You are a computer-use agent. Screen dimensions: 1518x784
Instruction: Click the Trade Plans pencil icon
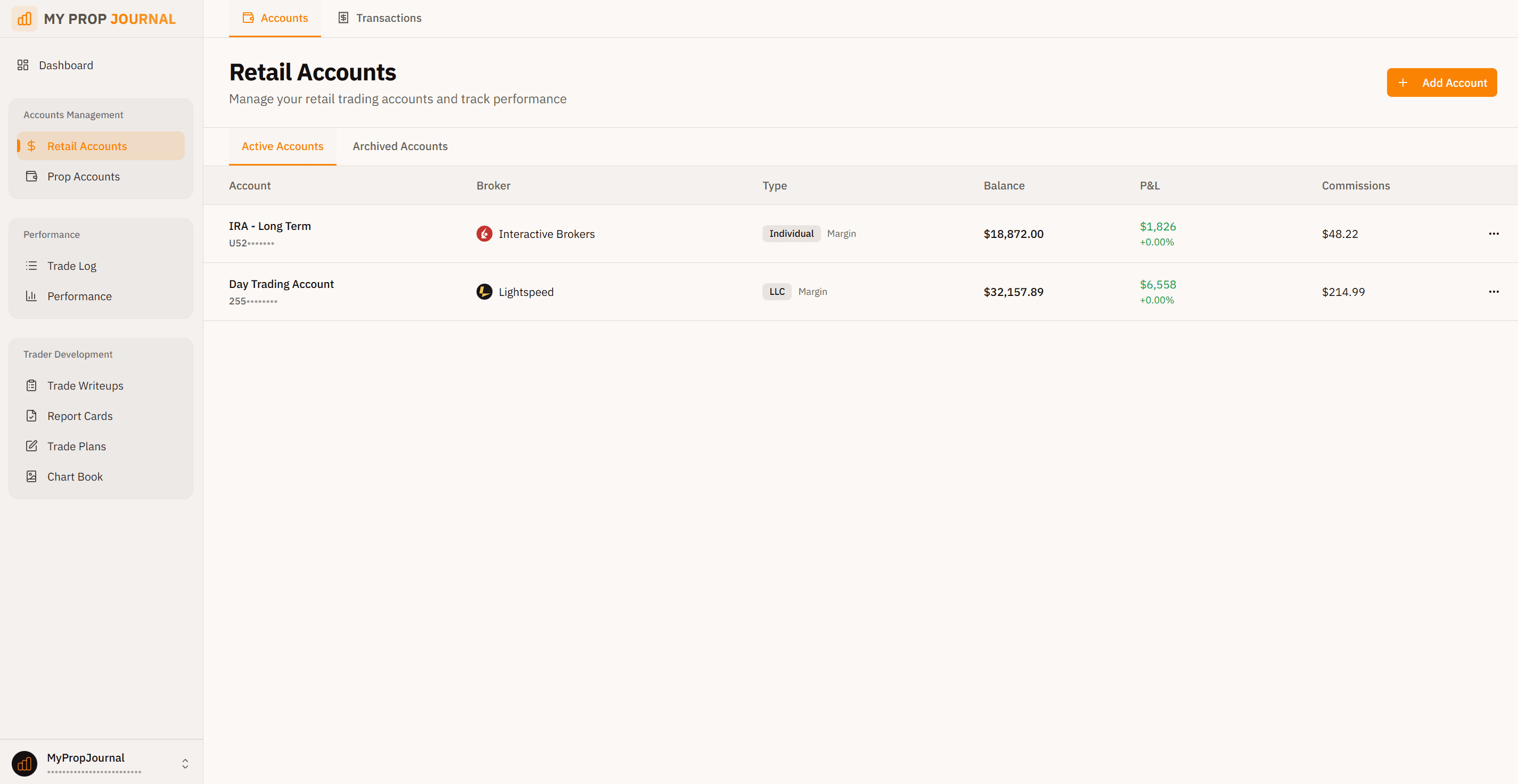point(32,447)
